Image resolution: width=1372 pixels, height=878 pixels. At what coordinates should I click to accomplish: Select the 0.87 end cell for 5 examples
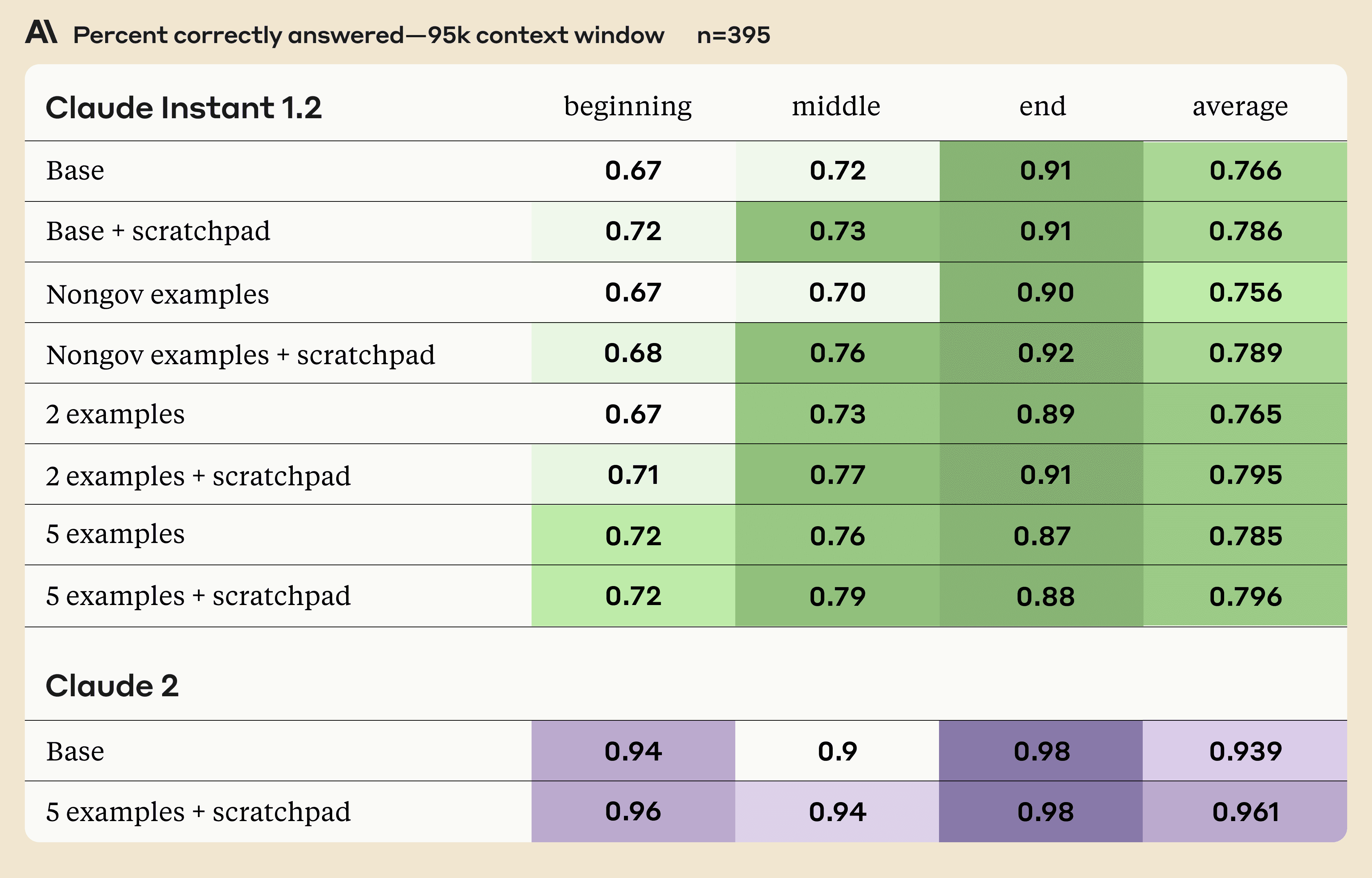tap(1042, 536)
